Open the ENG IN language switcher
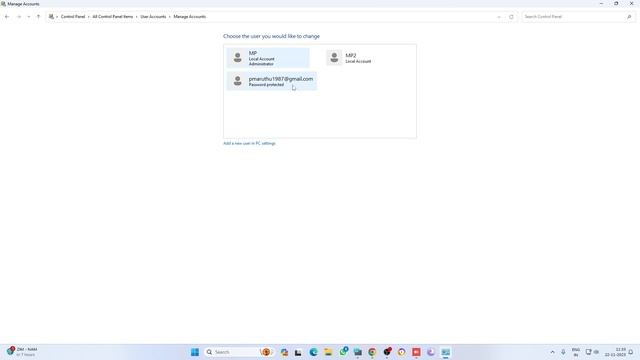Screen dimensions: 640x360 click(576, 352)
